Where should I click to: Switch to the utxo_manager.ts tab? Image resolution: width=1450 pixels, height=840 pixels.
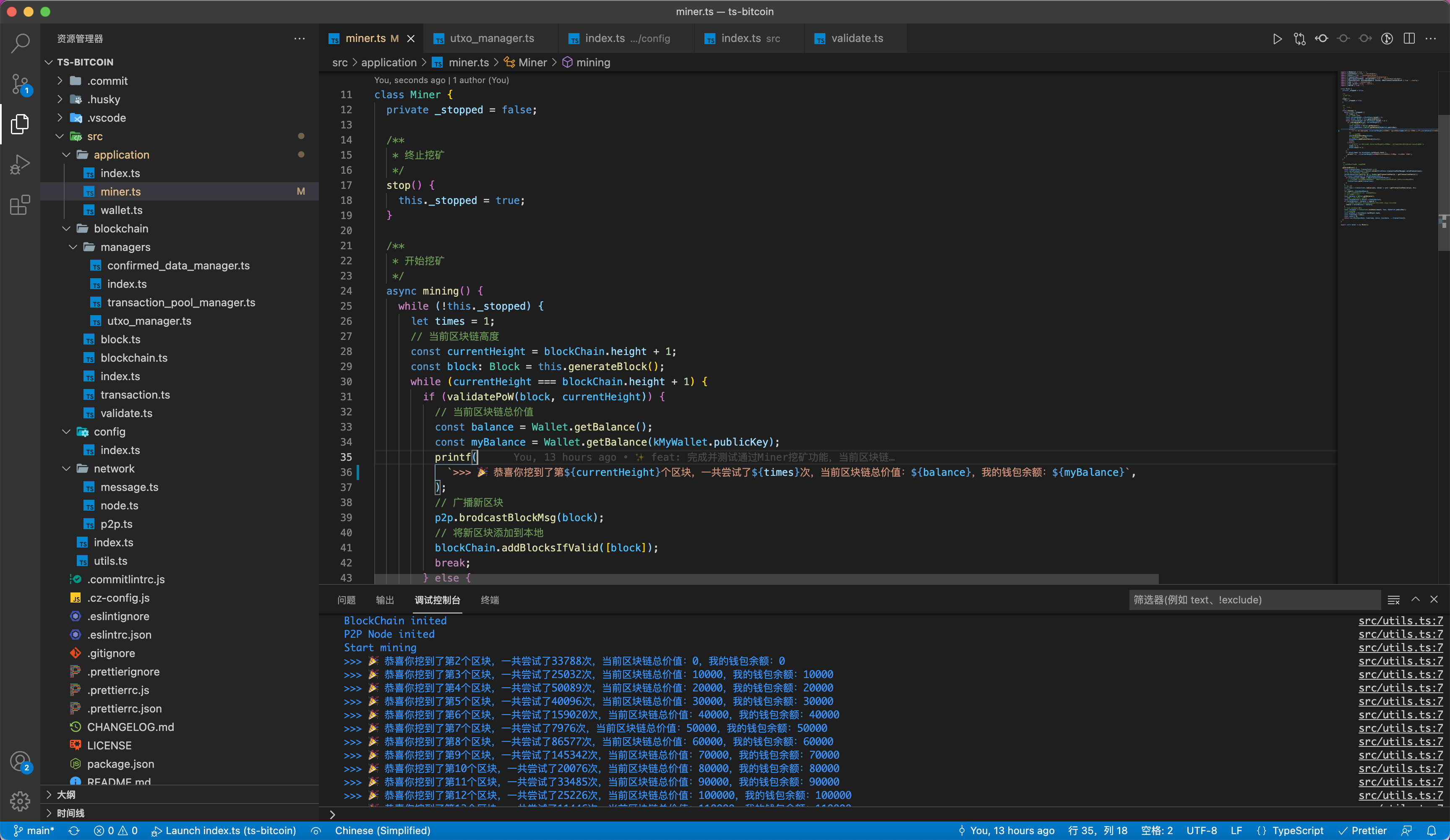(x=491, y=39)
